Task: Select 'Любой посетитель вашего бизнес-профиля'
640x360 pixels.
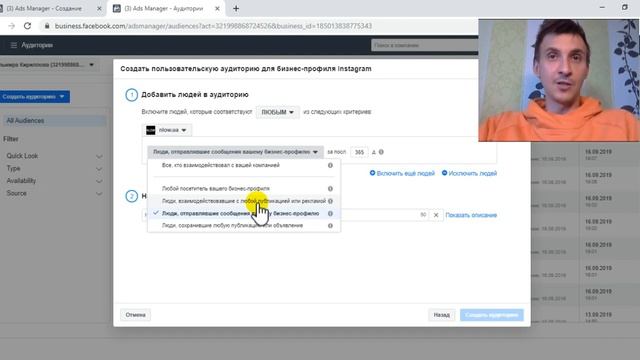Action: pyautogui.click(x=216, y=189)
